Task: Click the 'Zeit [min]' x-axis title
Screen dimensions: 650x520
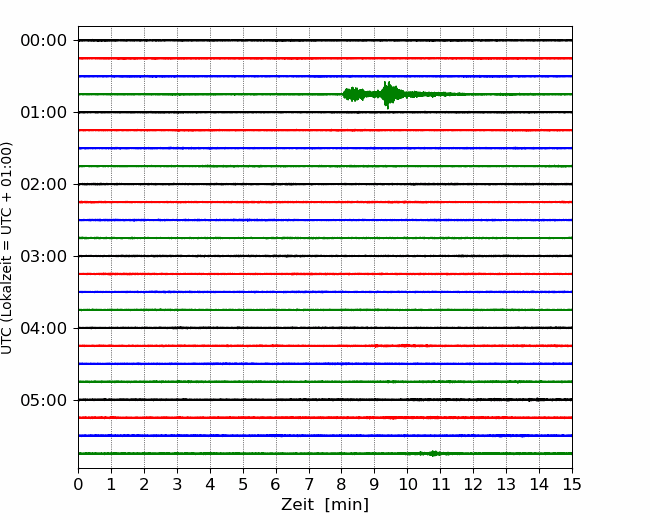Action: [325, 505]
